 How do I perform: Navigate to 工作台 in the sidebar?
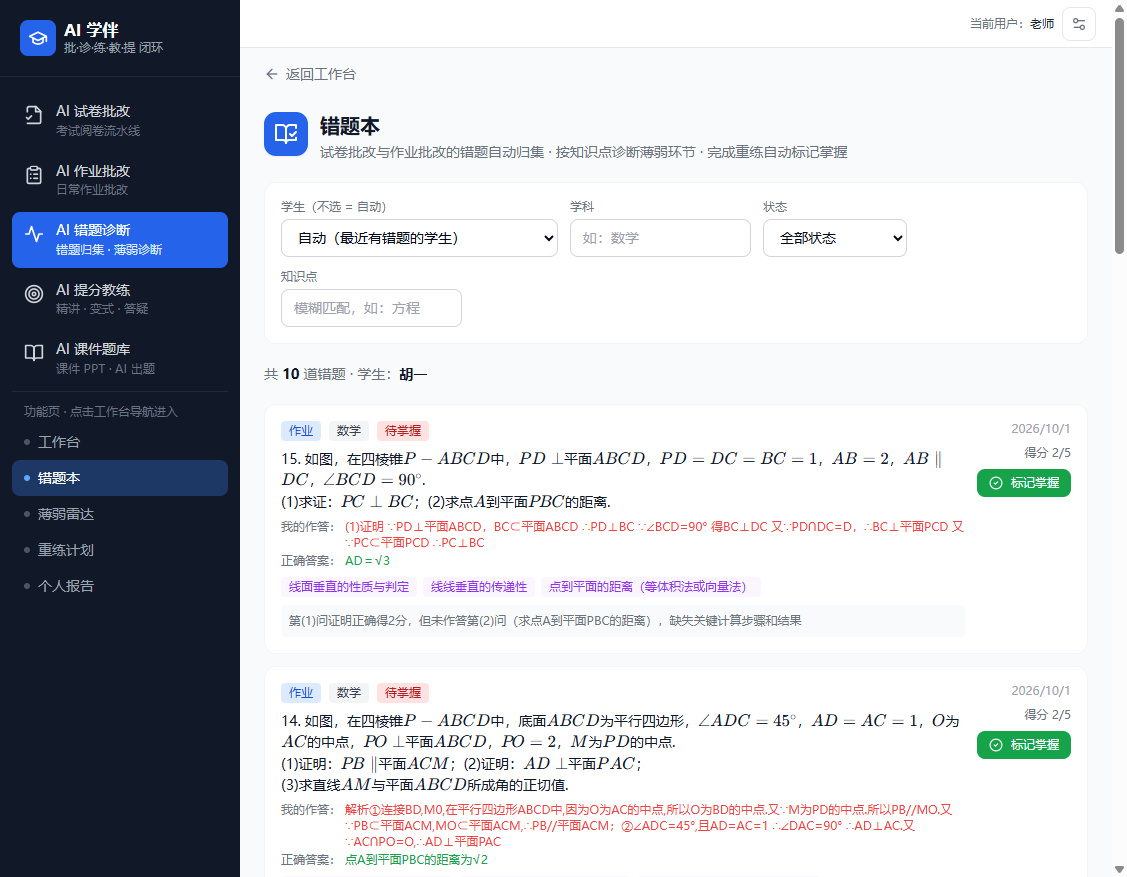[x=120, y=442]
